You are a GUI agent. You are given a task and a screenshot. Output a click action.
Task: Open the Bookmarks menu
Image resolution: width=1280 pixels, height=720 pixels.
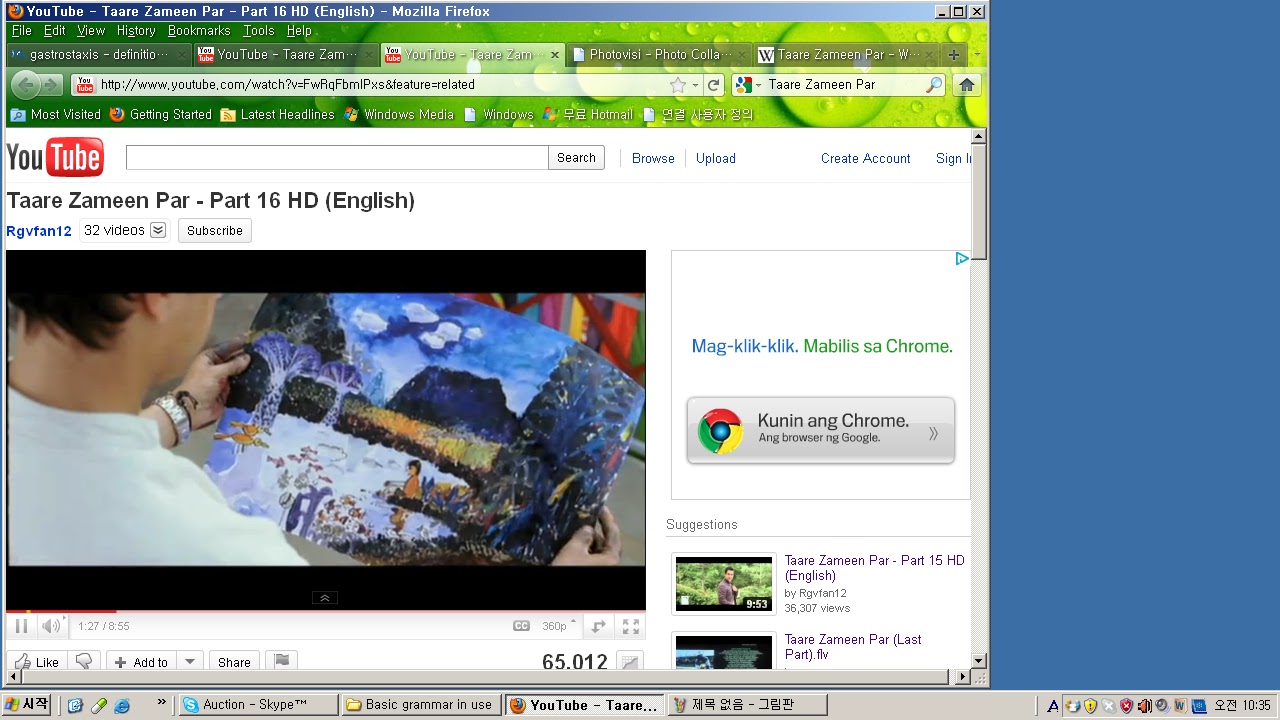coord(199,31)
